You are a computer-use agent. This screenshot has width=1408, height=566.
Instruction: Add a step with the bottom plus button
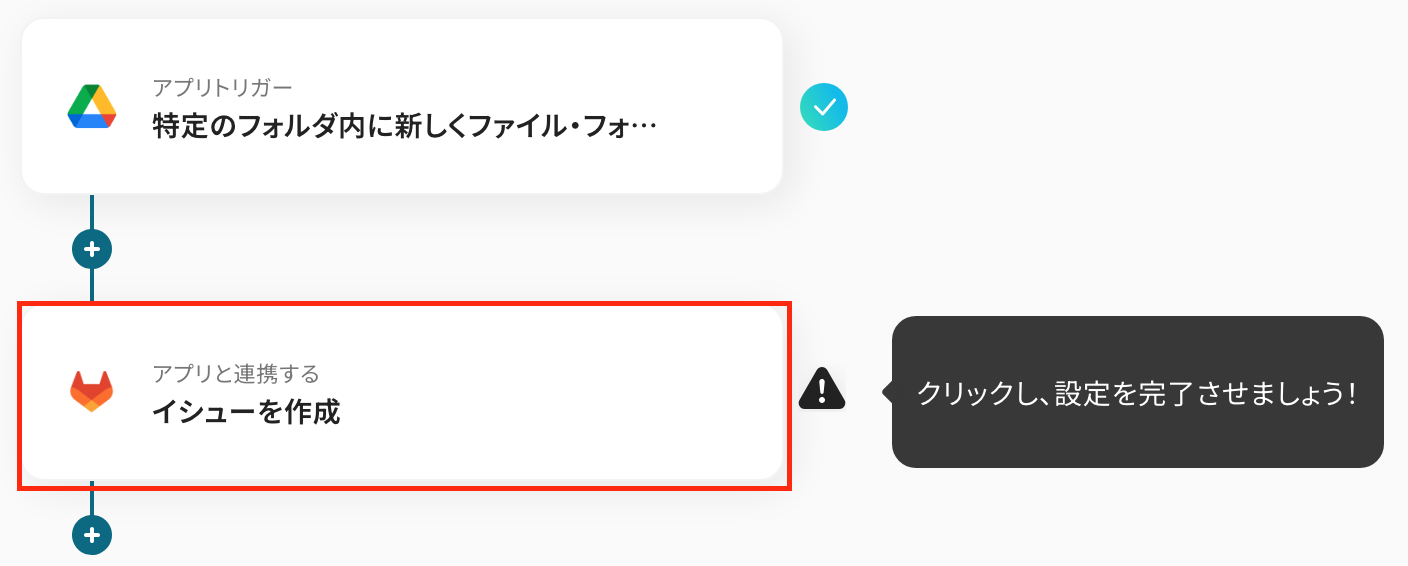pos(92,535)
